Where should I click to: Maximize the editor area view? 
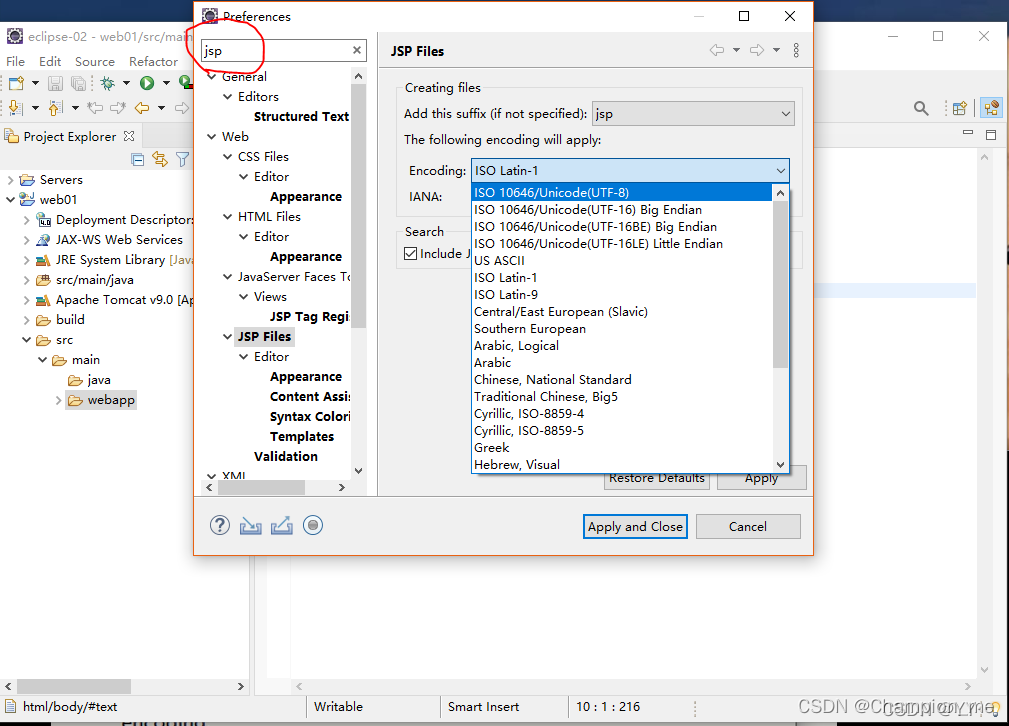point(991,135)
